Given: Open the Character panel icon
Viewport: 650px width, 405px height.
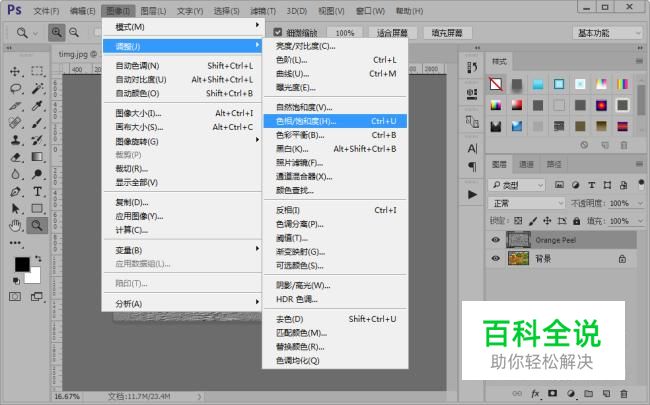Looking at the screenshot, I should (472, 148).
